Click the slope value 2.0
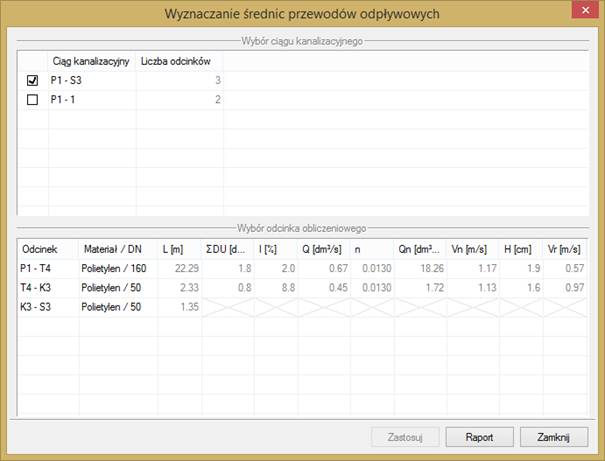 [x=276, y=268]
